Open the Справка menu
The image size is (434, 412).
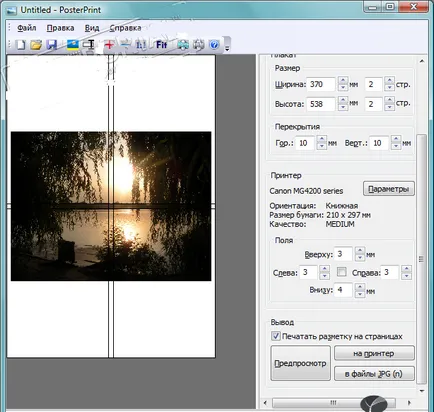[x=125, y=28]
